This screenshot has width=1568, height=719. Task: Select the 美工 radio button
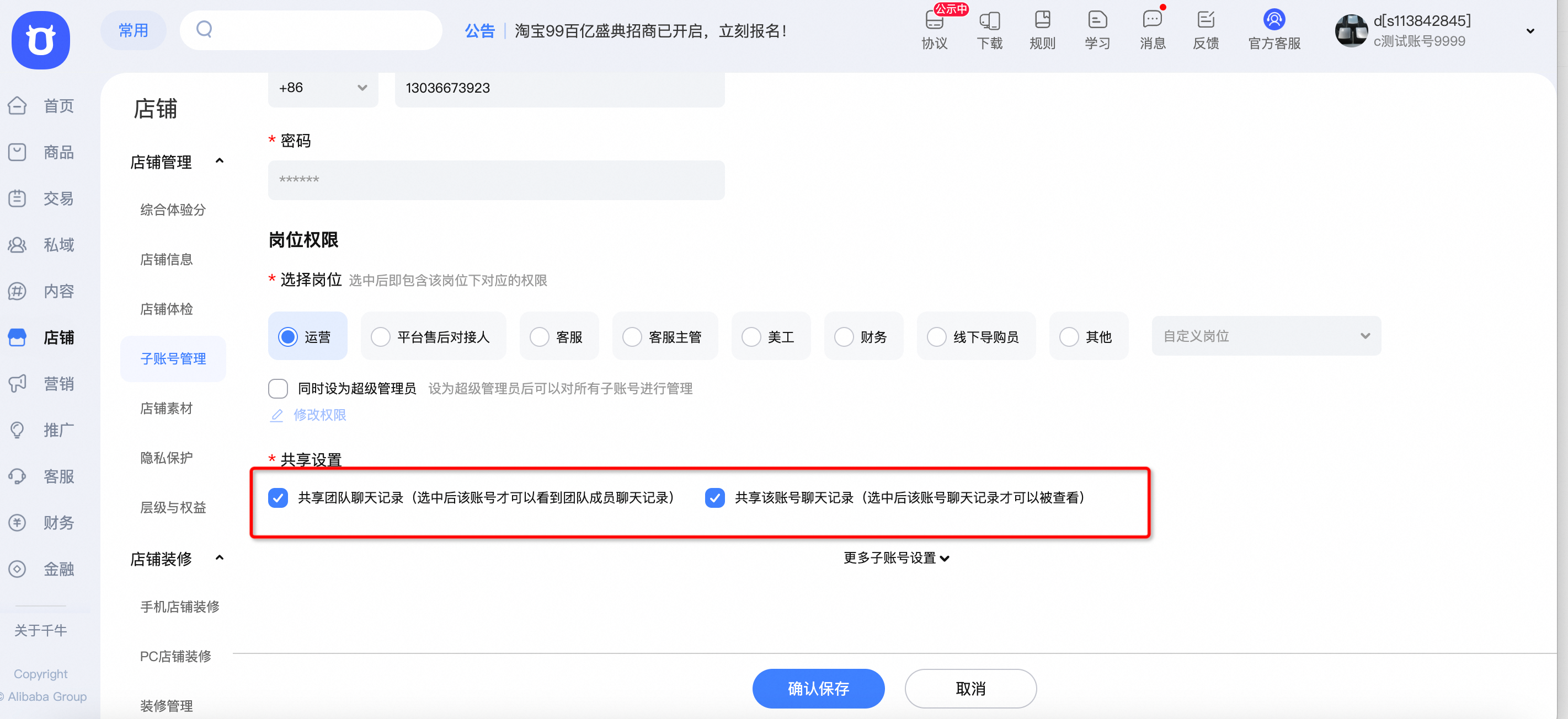point(751,336)
